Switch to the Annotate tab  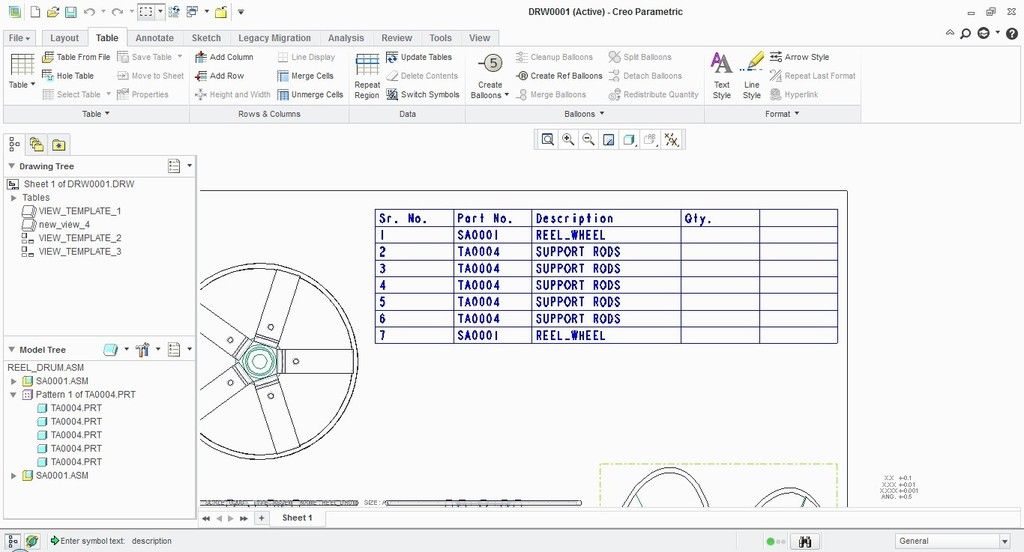[155, 38]
